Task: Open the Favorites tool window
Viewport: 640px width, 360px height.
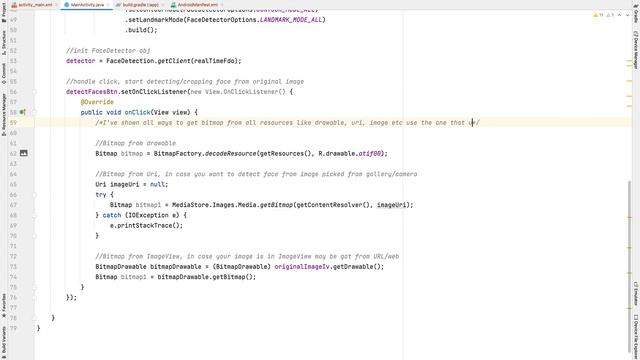Action: 4,306
